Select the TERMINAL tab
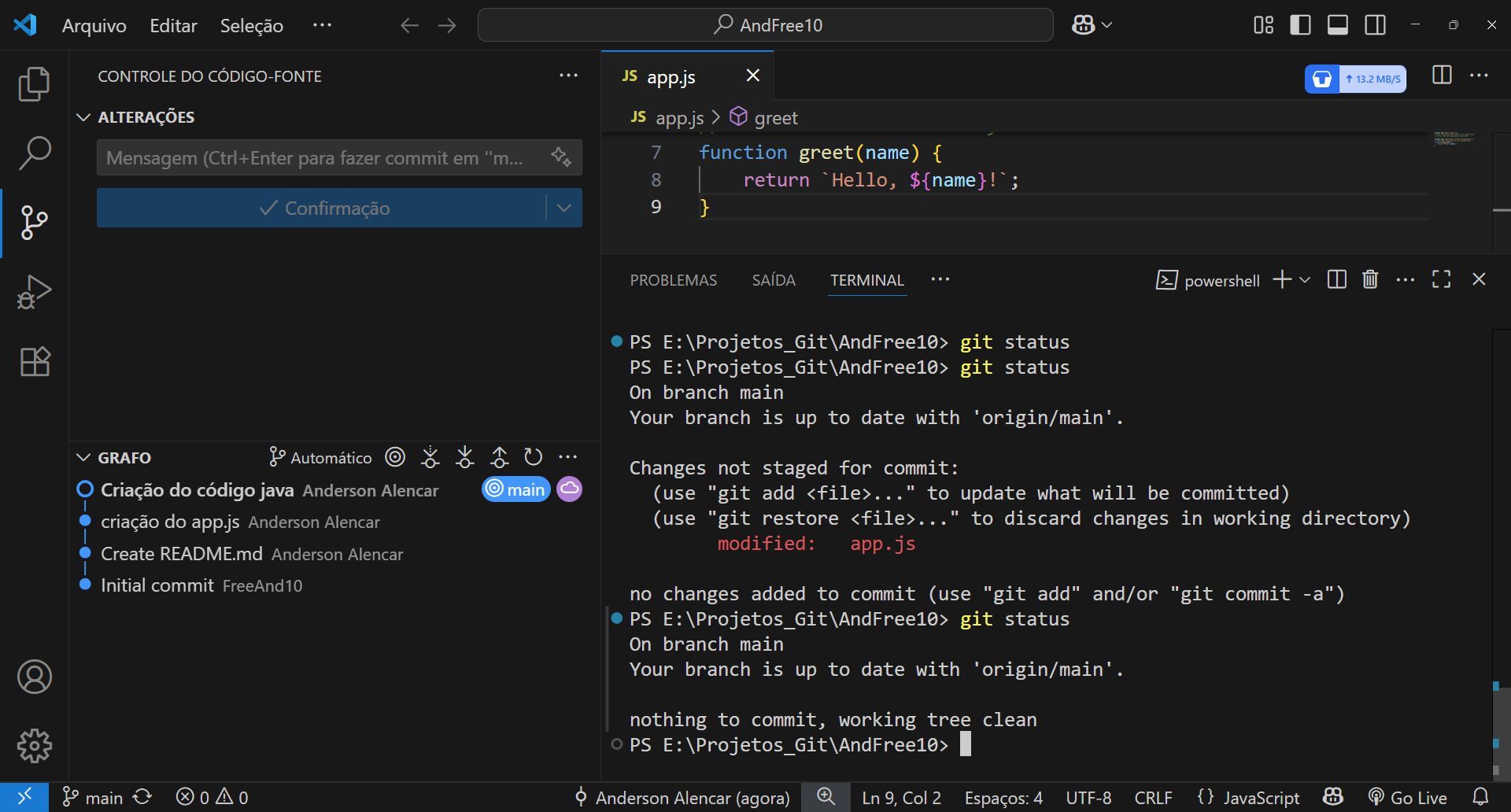 click(867, 280)
